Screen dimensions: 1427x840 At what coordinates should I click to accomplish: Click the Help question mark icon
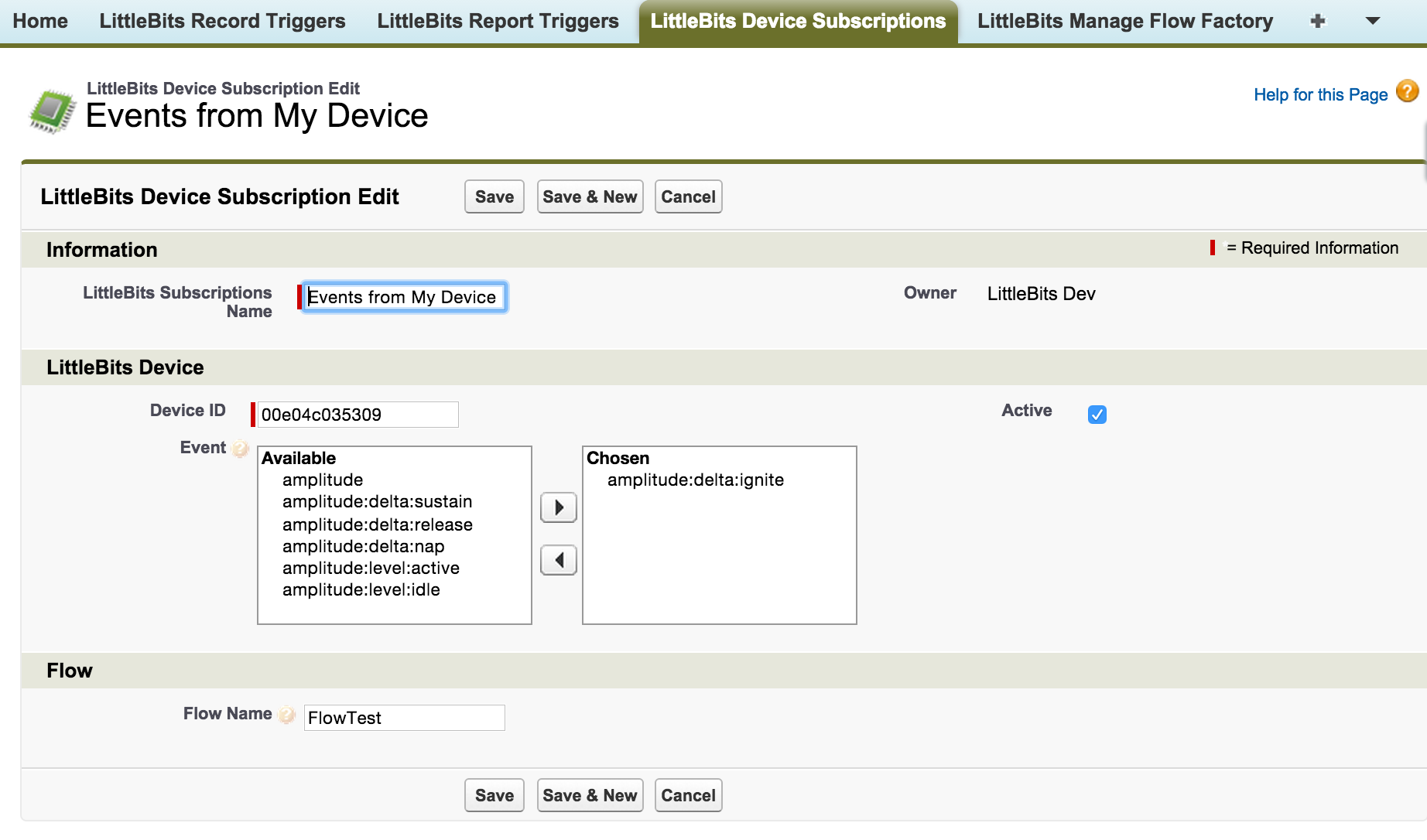1407,91
